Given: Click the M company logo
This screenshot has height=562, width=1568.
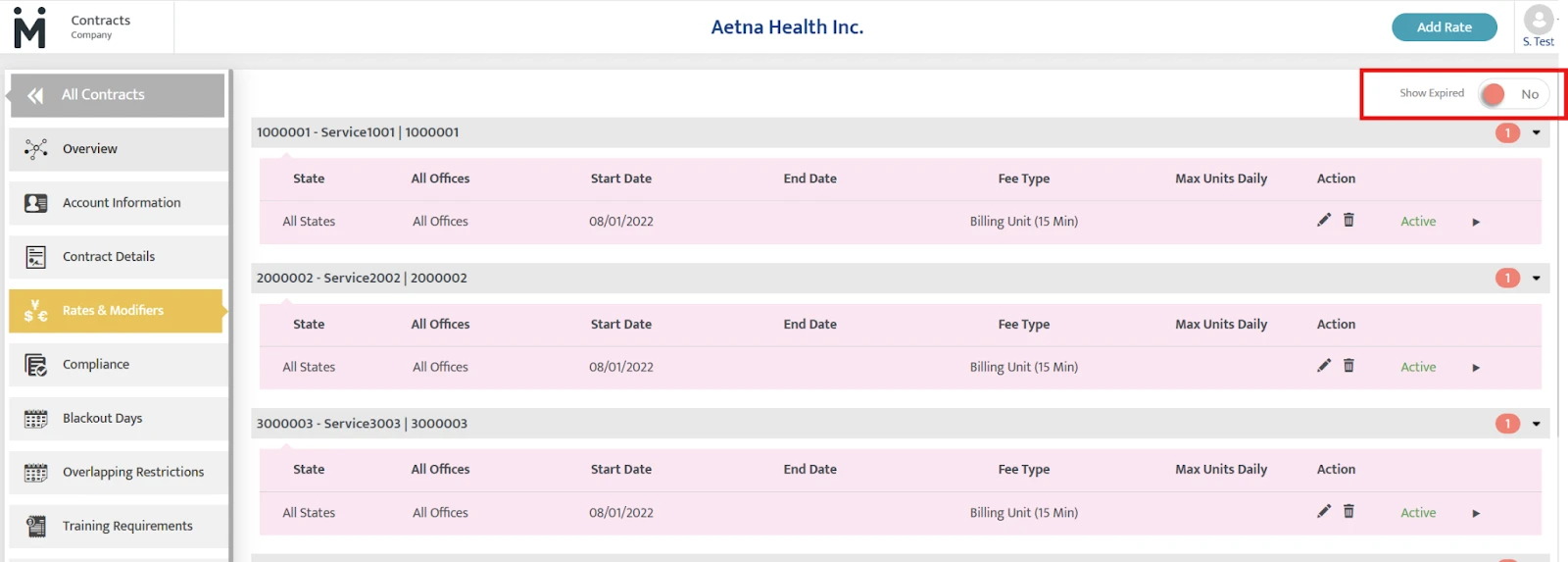Looking at the screenshot, I should tap(29, 27).
